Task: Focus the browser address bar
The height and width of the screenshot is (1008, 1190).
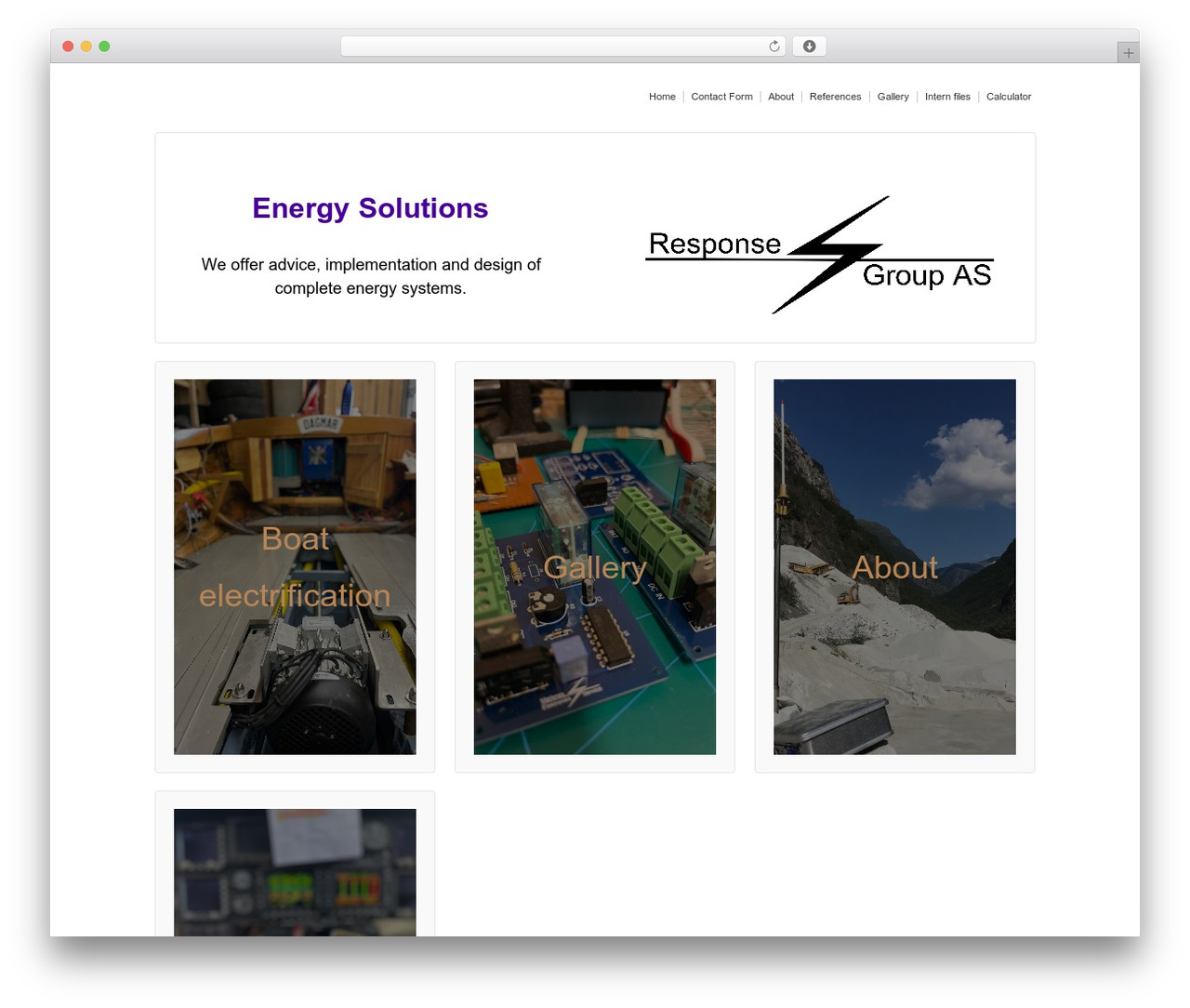Action: click(562, 46)
